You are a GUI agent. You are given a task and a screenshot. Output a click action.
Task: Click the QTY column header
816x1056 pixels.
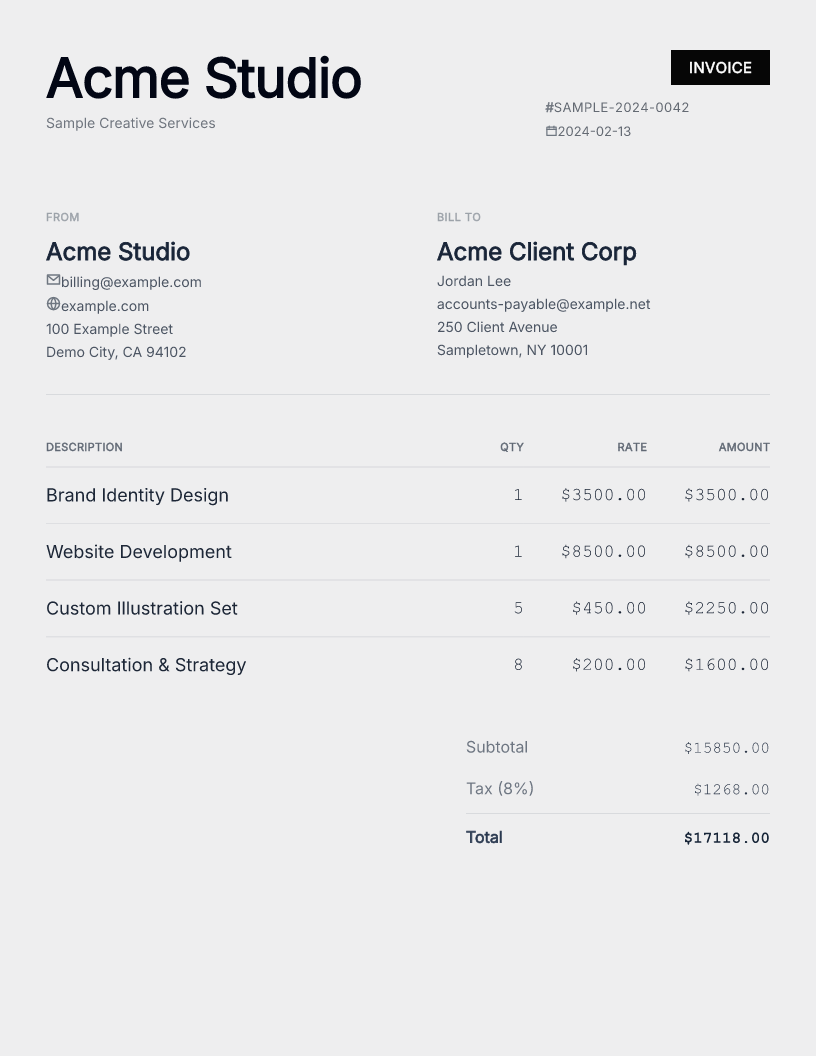[x=512, y=447]
